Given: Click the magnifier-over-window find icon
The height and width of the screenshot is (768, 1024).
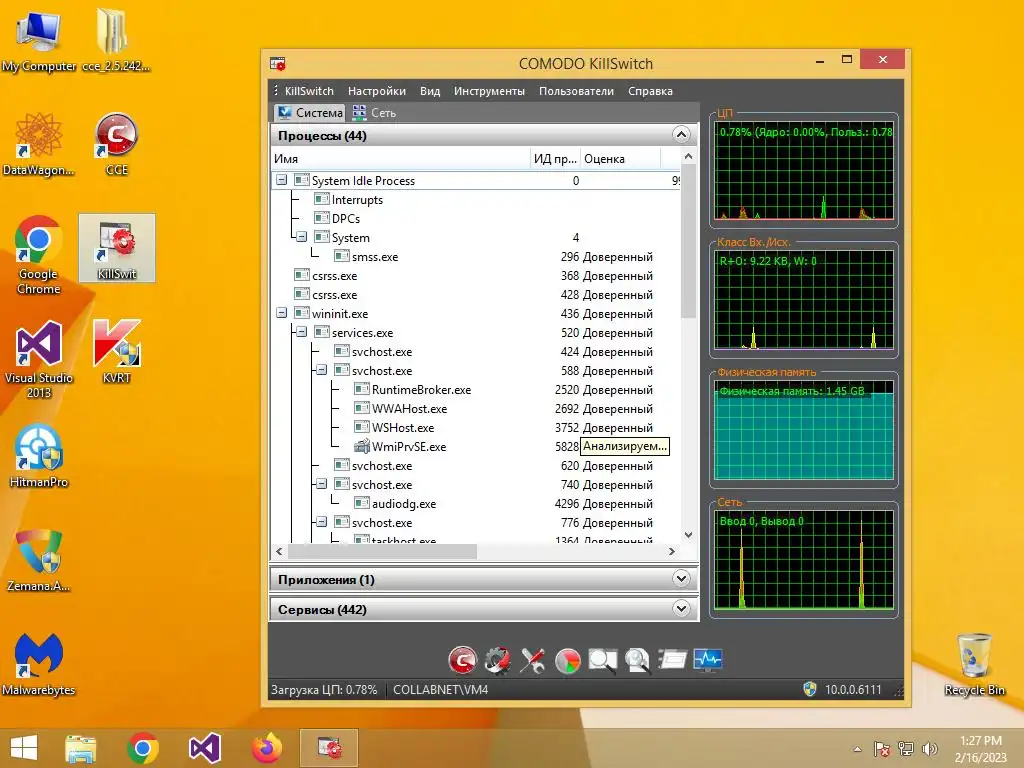Looking at the screenshot, I should [602, 660].
